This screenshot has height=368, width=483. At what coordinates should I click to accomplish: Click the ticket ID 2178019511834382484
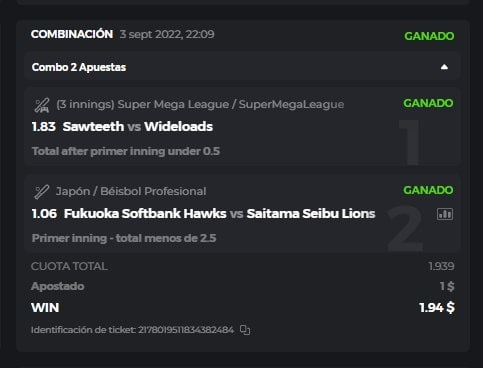[186, 330]
